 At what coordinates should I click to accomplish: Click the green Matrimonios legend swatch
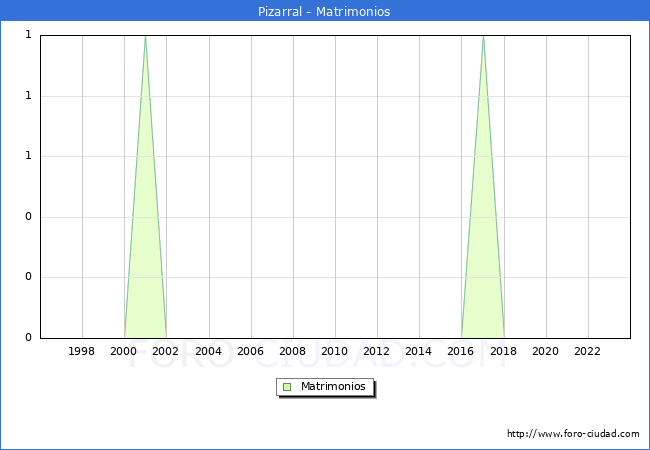(x=287, y=386)
